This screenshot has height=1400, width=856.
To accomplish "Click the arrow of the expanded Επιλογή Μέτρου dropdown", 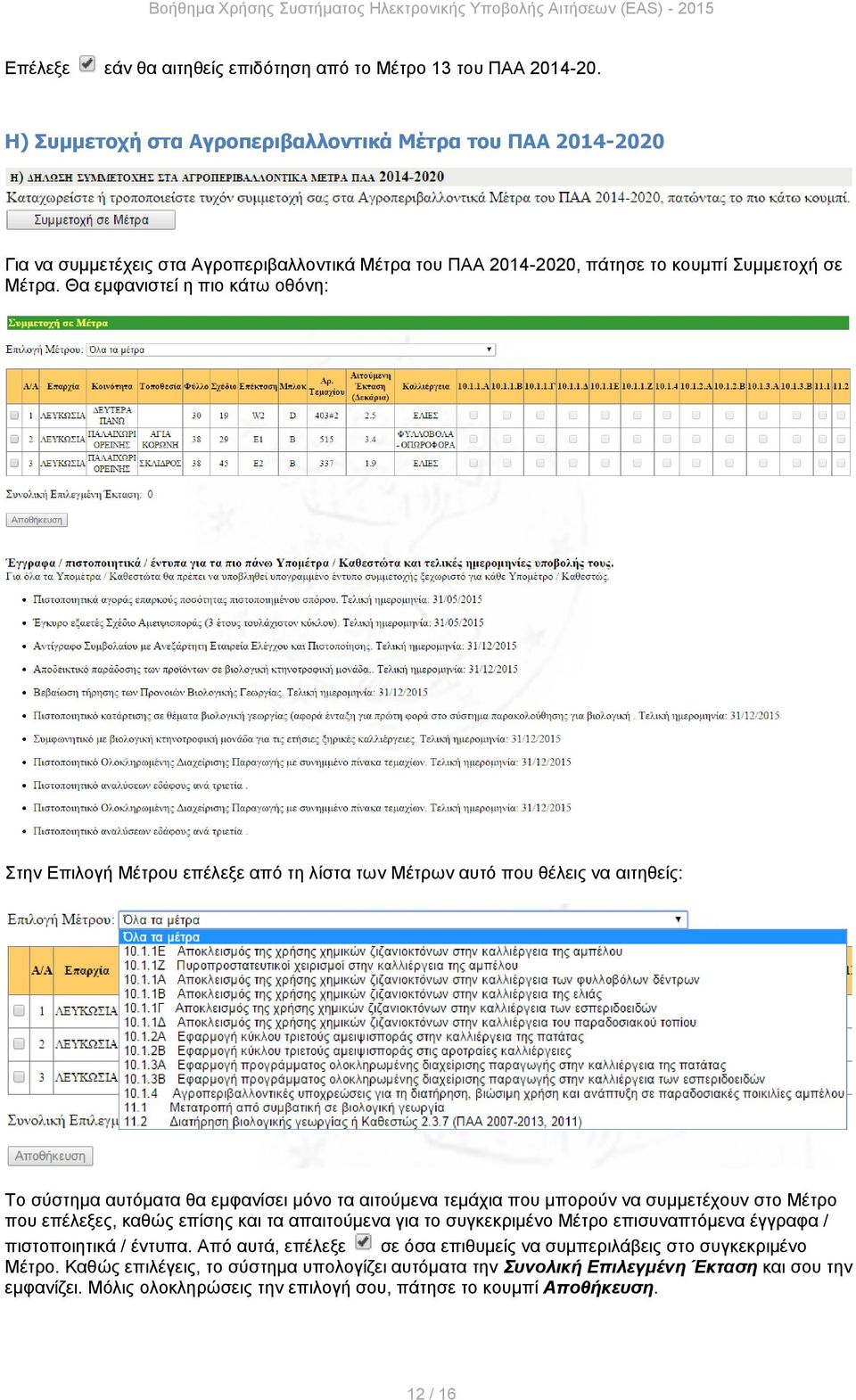I will pos(679,919).
